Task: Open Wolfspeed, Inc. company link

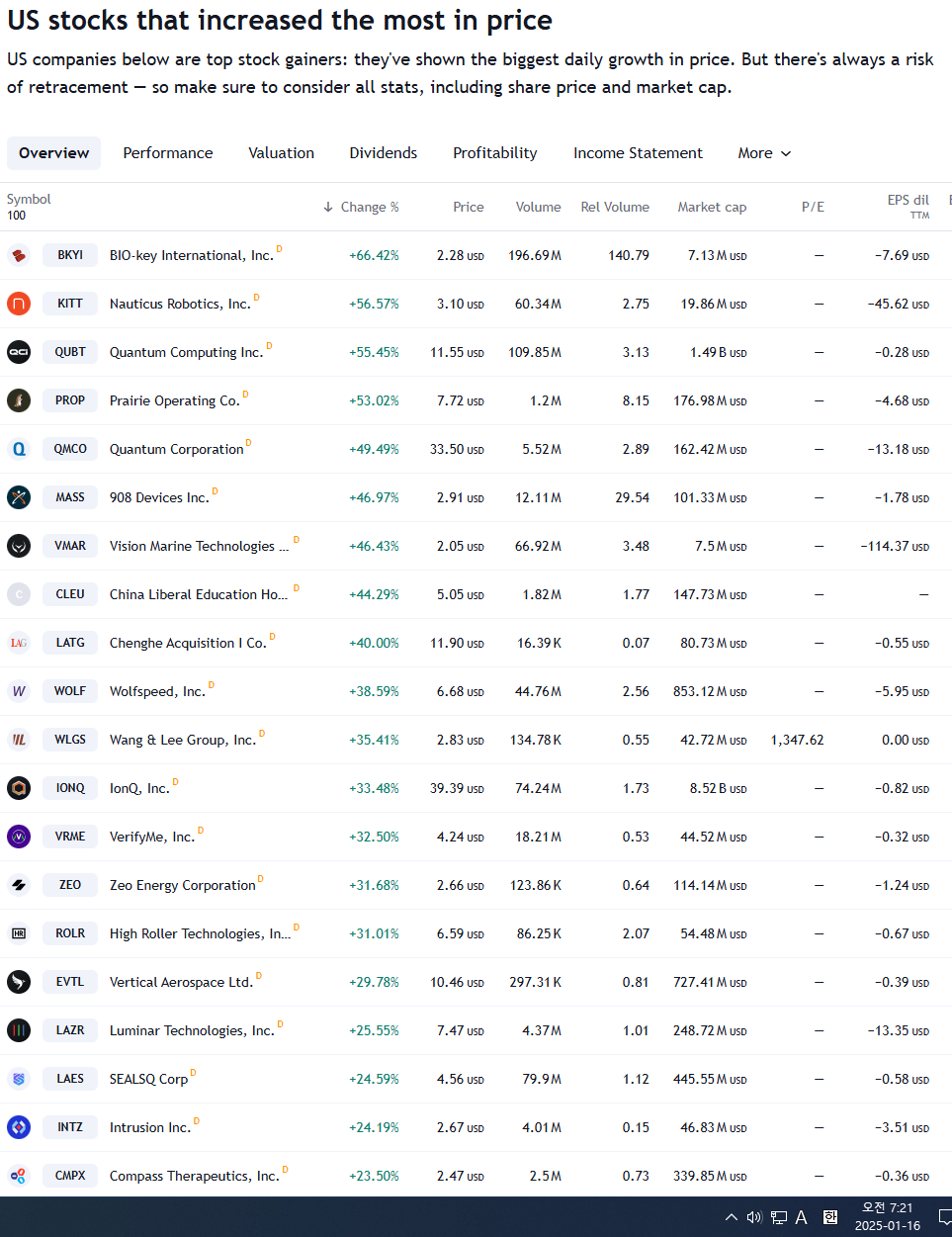Action: 157,691
